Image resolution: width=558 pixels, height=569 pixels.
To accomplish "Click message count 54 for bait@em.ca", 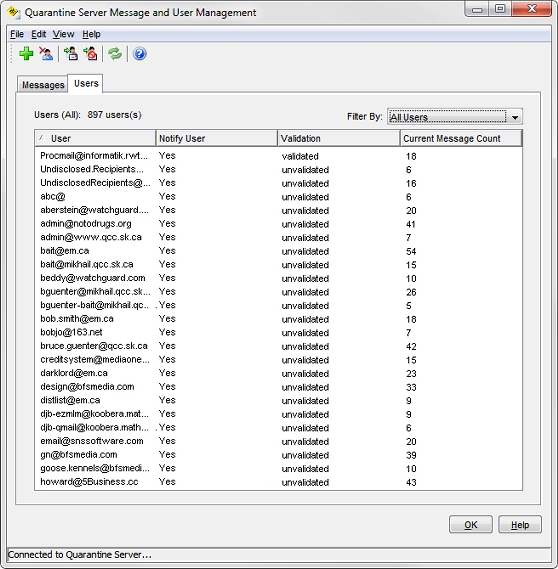I will click(411, 251).
